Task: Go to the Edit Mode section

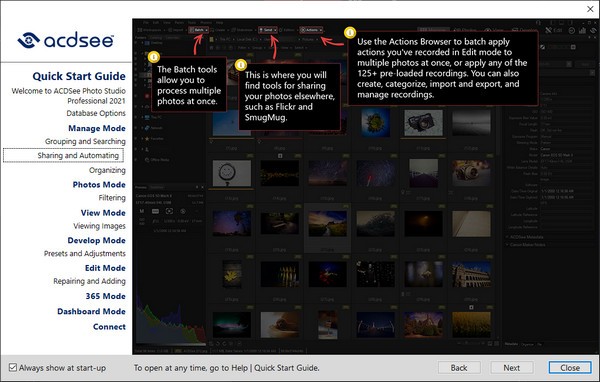Action: [x=105, y=268]
